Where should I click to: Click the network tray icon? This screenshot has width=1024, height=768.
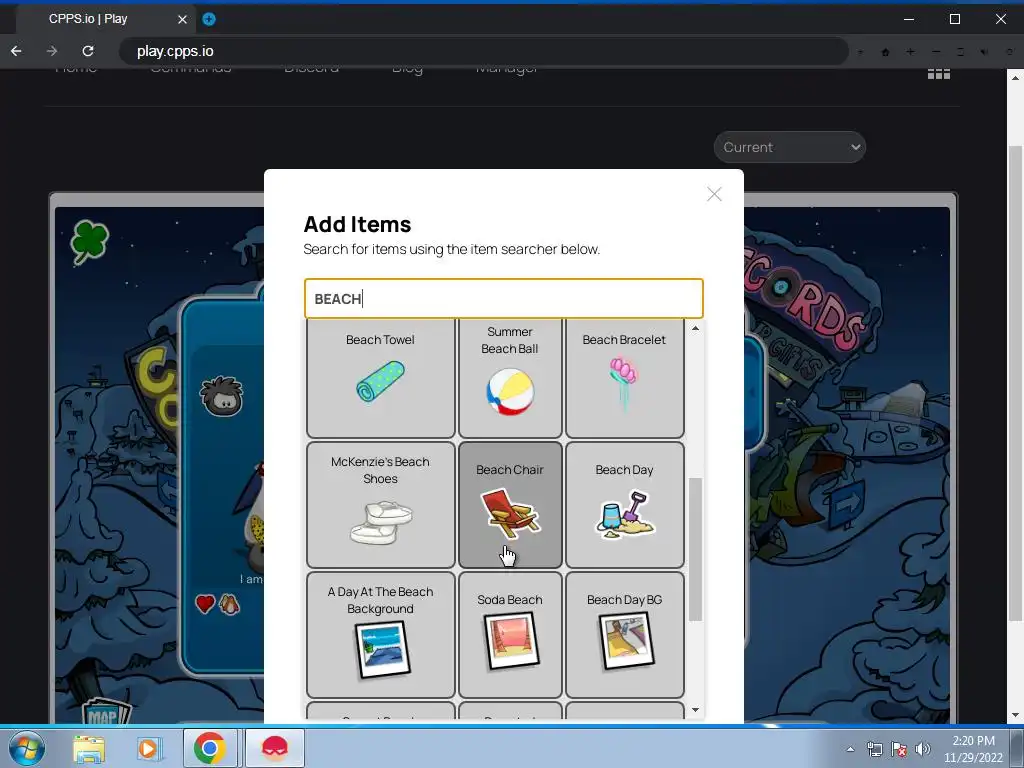point(874,749)
